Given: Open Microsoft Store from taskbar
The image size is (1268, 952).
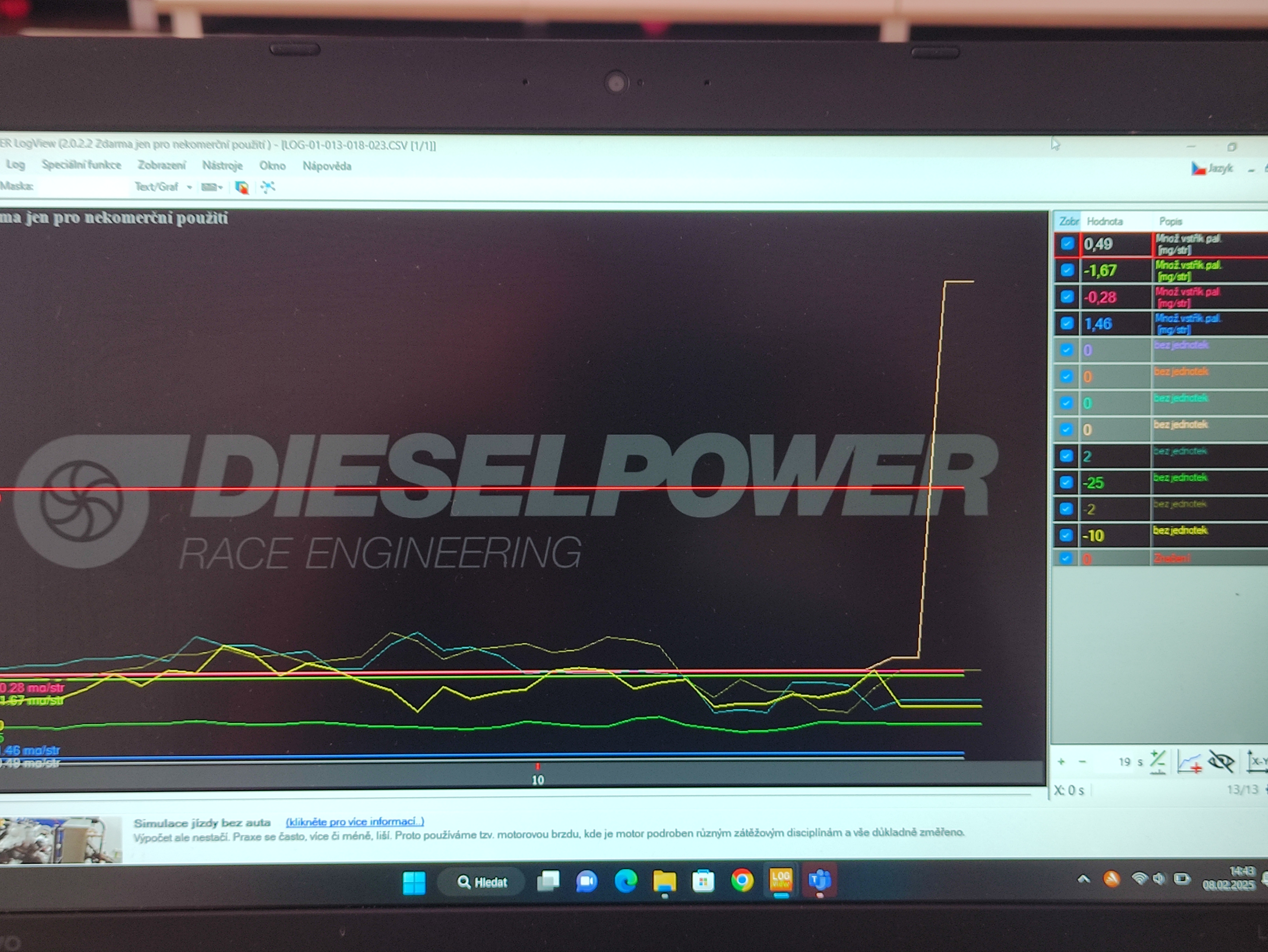Looking at the screenshot, I should pyautogui.click(x=703, y=882).
